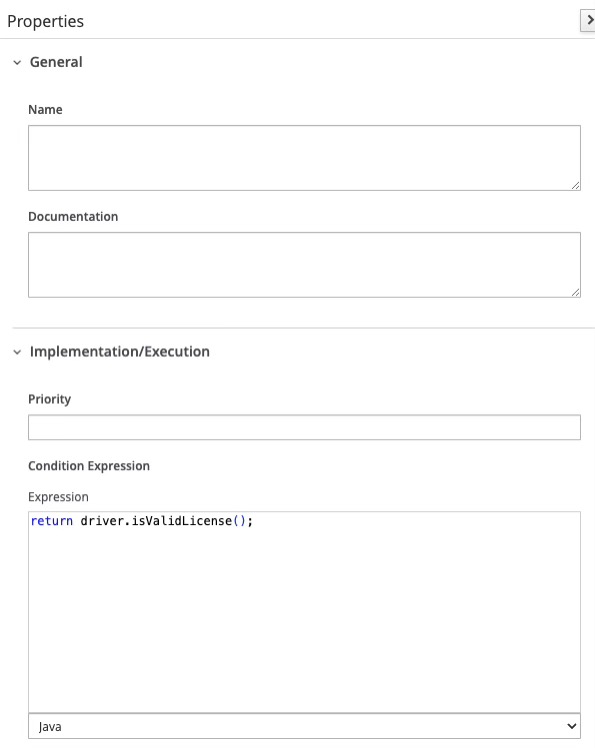Viewport: 595px width, 748px height.
Task: Click the Implementation/Execution section heading
Action: (x=119, y=352)
